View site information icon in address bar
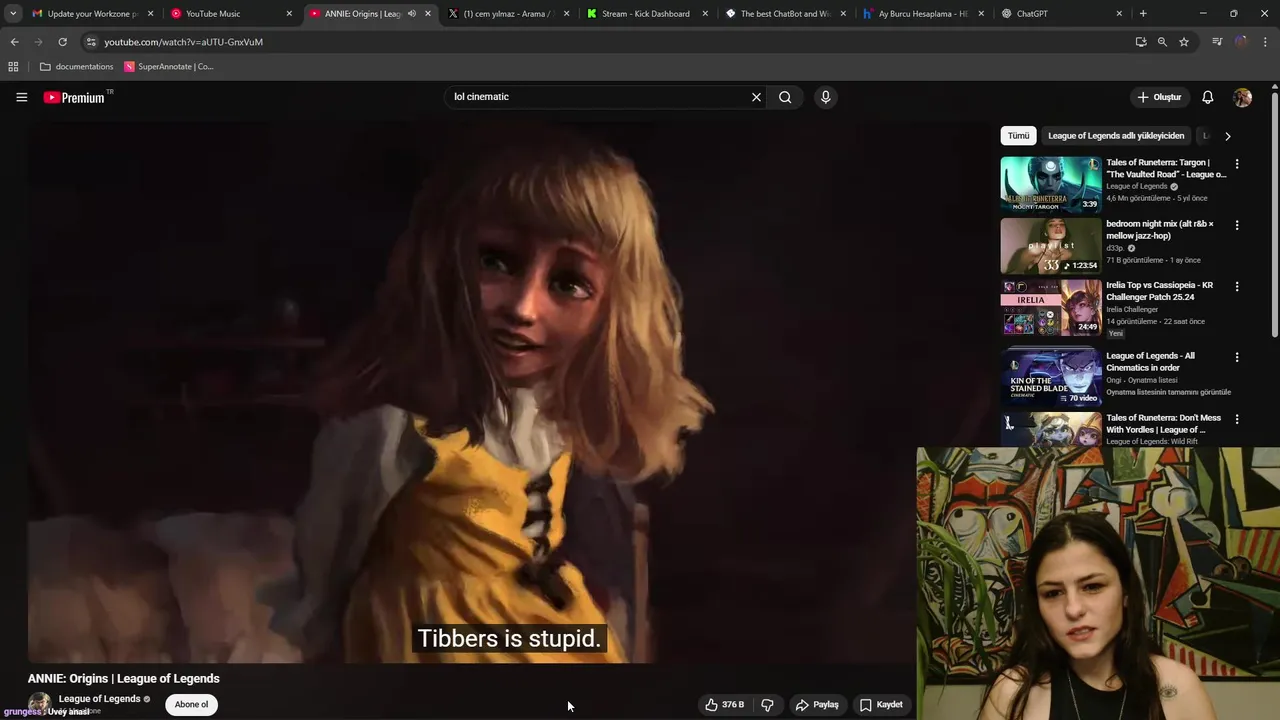 pyautogui.click(x=91, y=42)
